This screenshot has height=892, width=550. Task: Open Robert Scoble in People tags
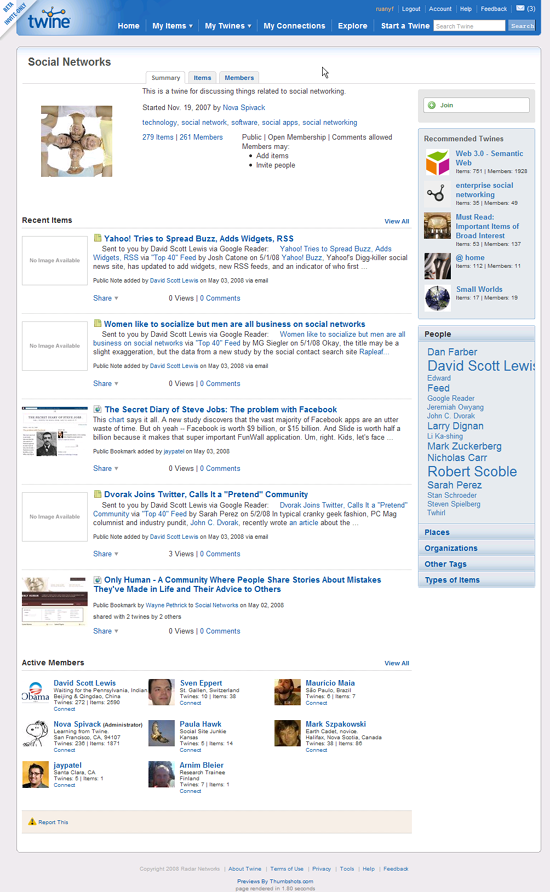point(472,472)
